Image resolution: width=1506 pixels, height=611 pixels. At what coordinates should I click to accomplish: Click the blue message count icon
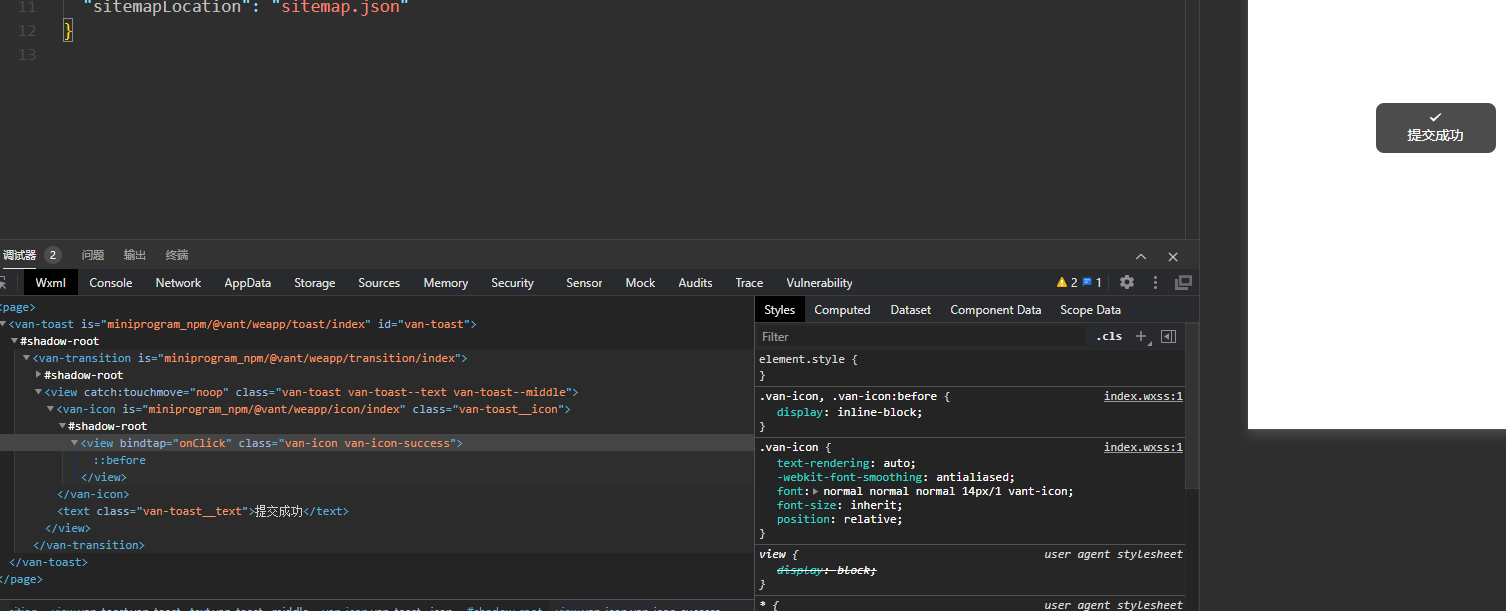pos(1088,283)
